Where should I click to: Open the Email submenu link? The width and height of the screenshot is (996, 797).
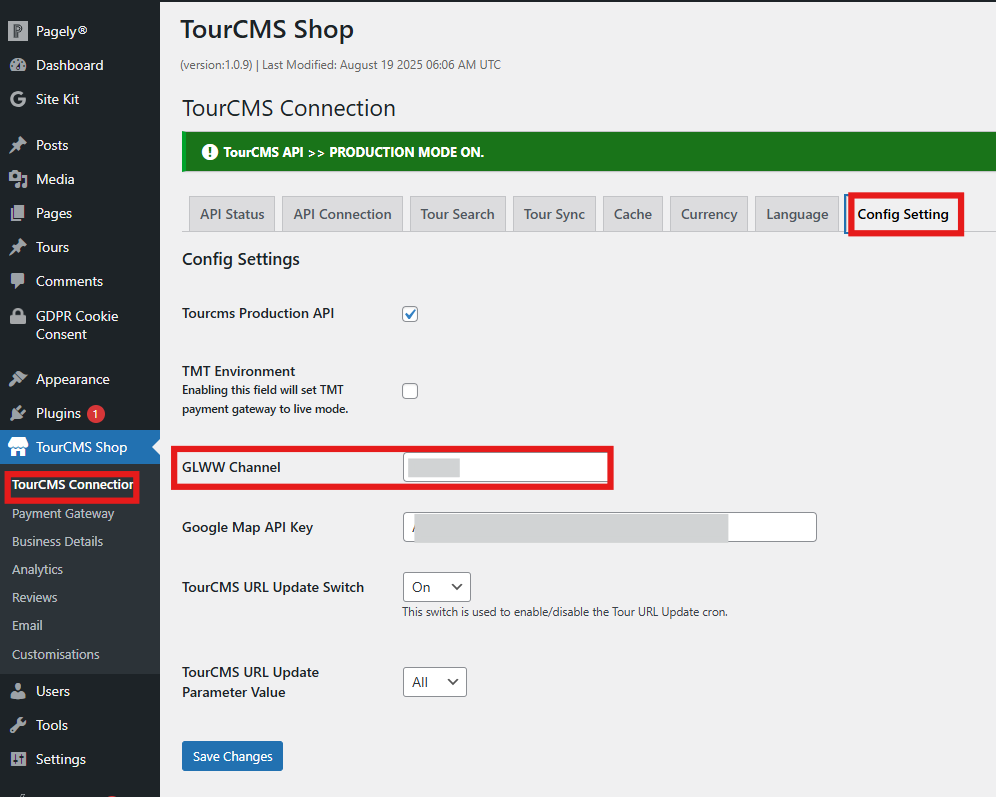pos(27,626)
